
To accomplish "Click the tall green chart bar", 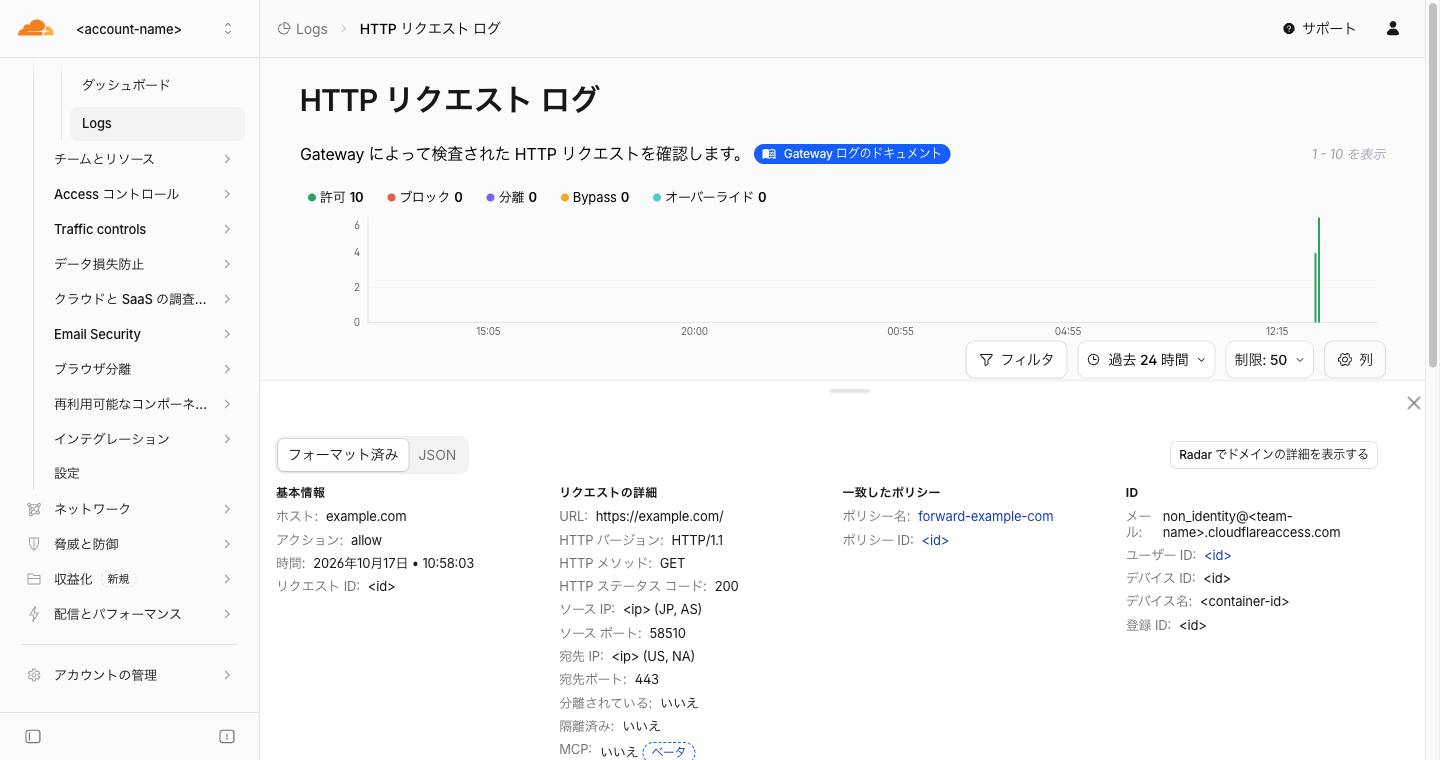I will click(x=1319, y=270).
